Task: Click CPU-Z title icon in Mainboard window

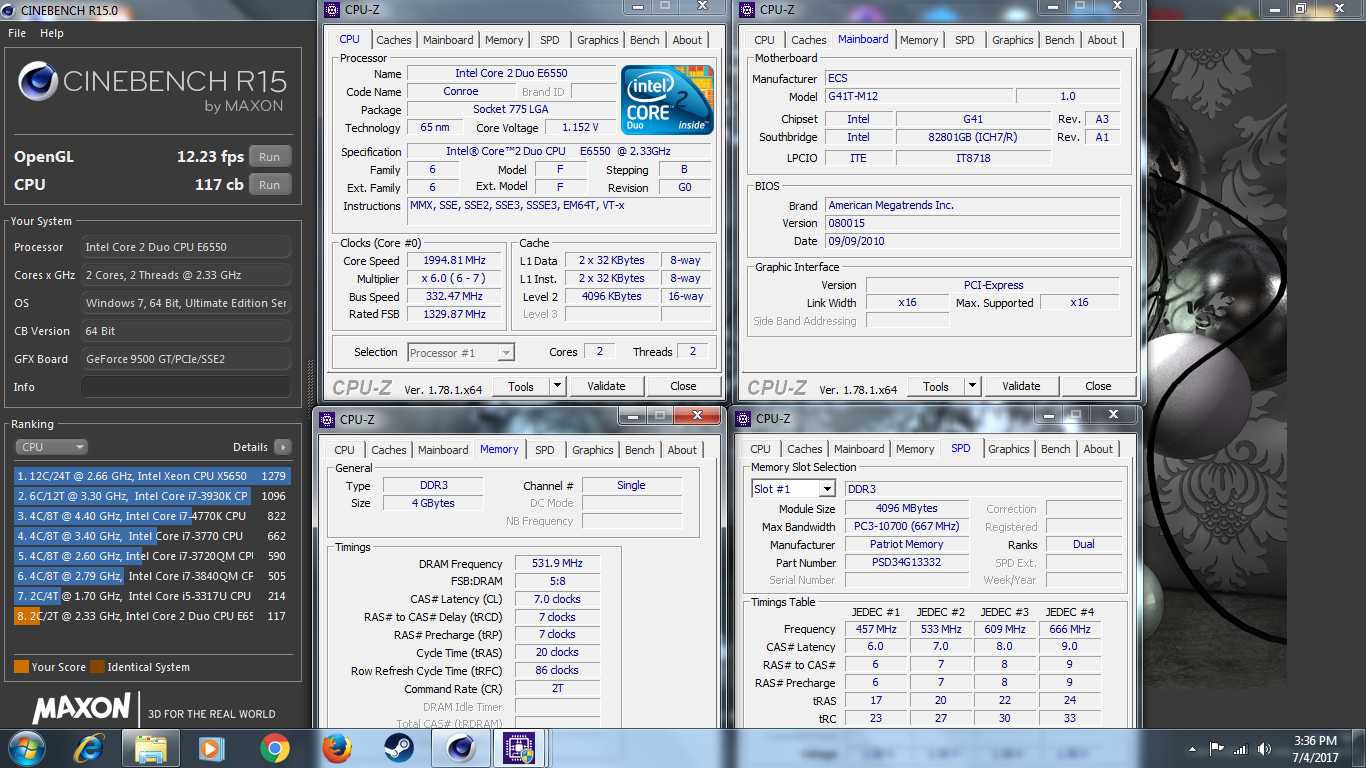Action: [x=747, y=10]
